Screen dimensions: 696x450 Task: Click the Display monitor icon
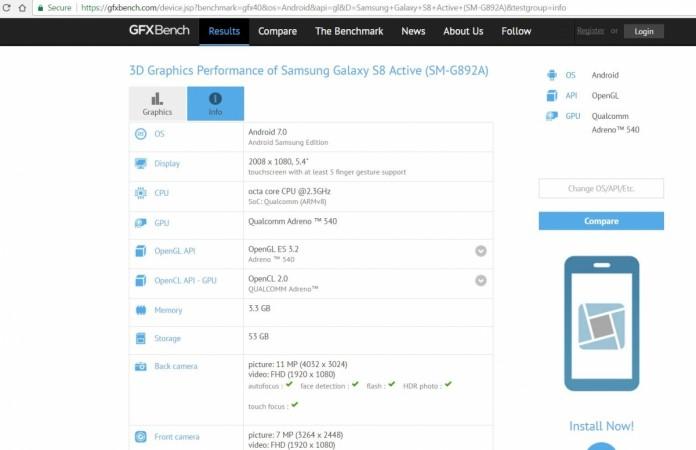click(140, 163)
